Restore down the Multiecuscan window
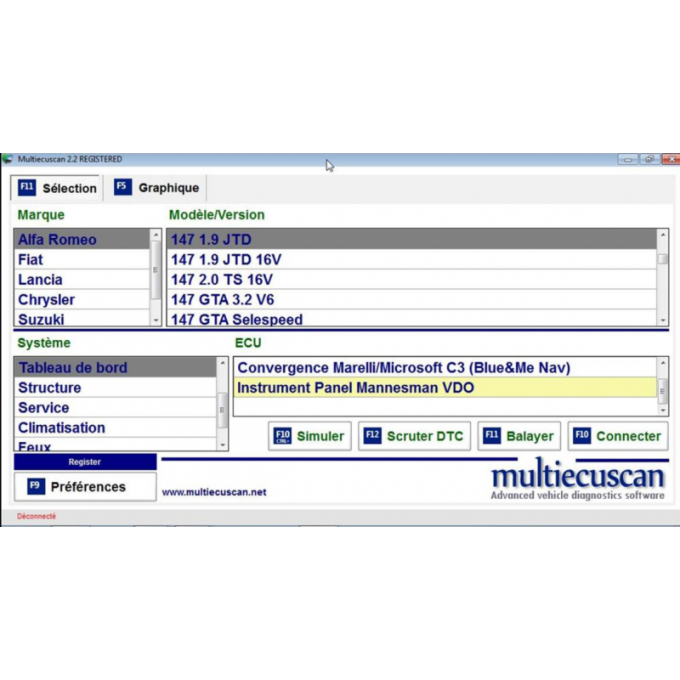 tap(649, 159)
